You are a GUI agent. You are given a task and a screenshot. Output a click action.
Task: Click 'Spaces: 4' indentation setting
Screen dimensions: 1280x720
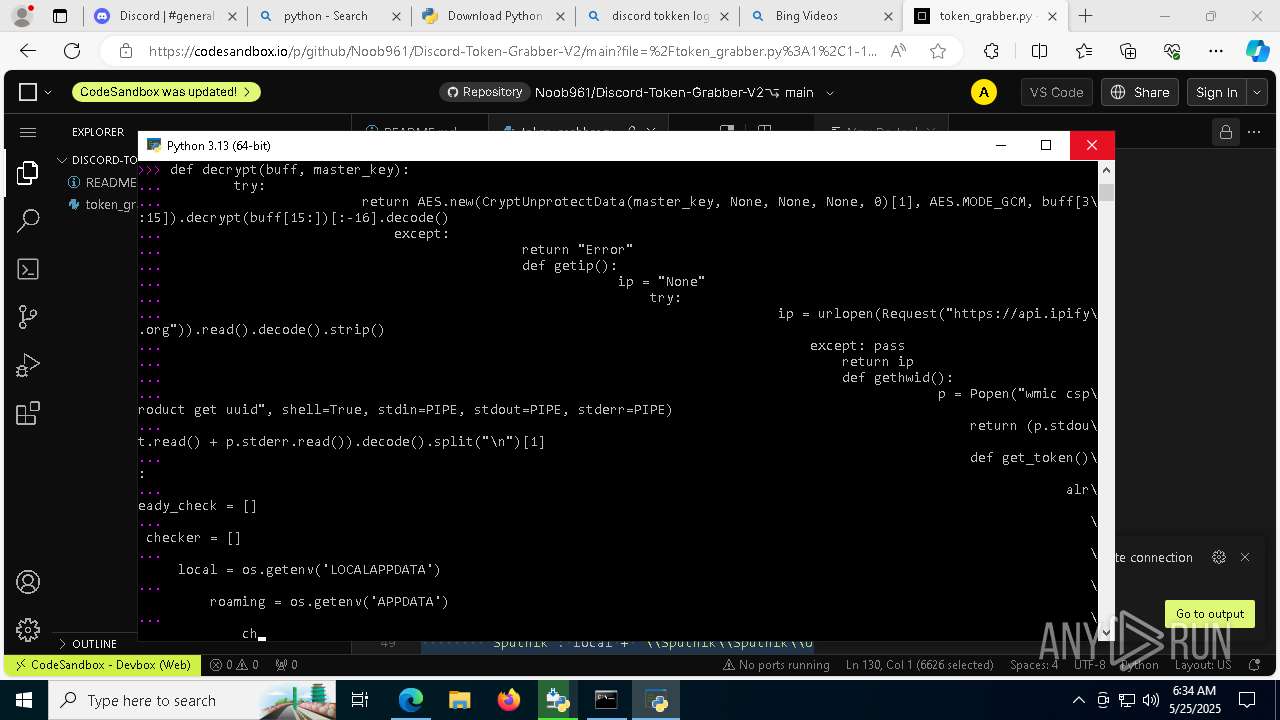tap(1034, 665)
